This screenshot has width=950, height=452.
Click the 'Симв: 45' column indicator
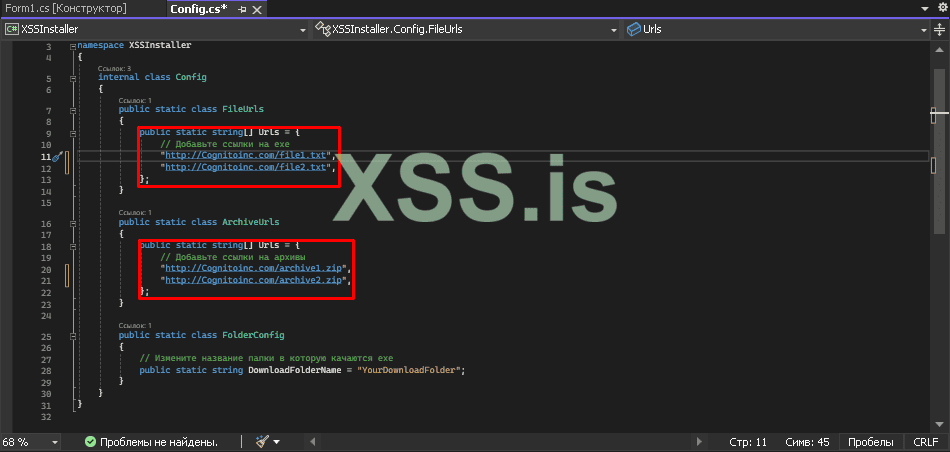pos(808,442)
